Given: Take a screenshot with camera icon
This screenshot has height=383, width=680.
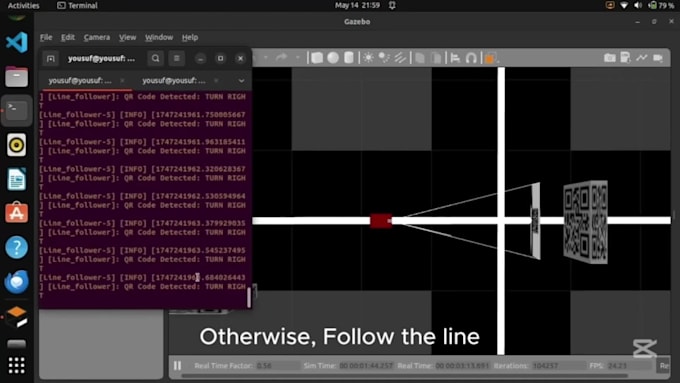Looking at the screenshot, I should (610, 58).
